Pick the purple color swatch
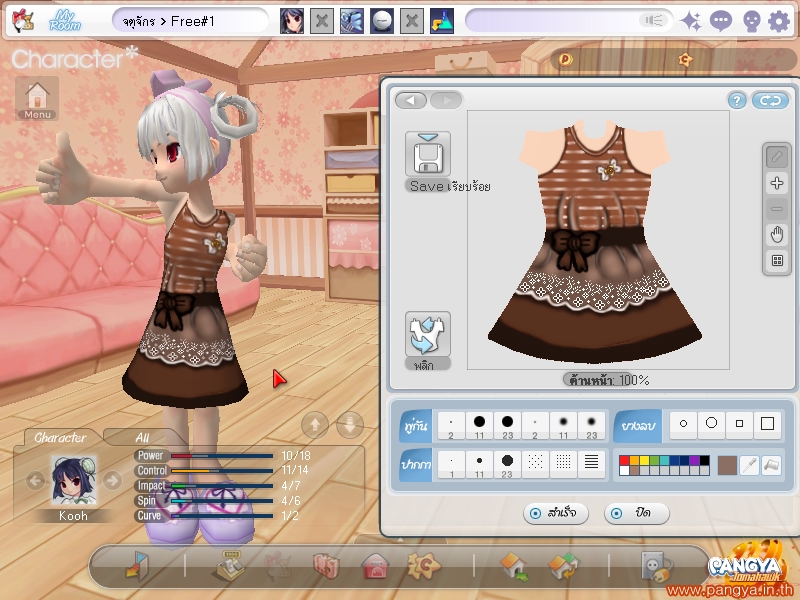Image resolution: width=800 pixels, height=600 pixels. [x=694, y=460]
